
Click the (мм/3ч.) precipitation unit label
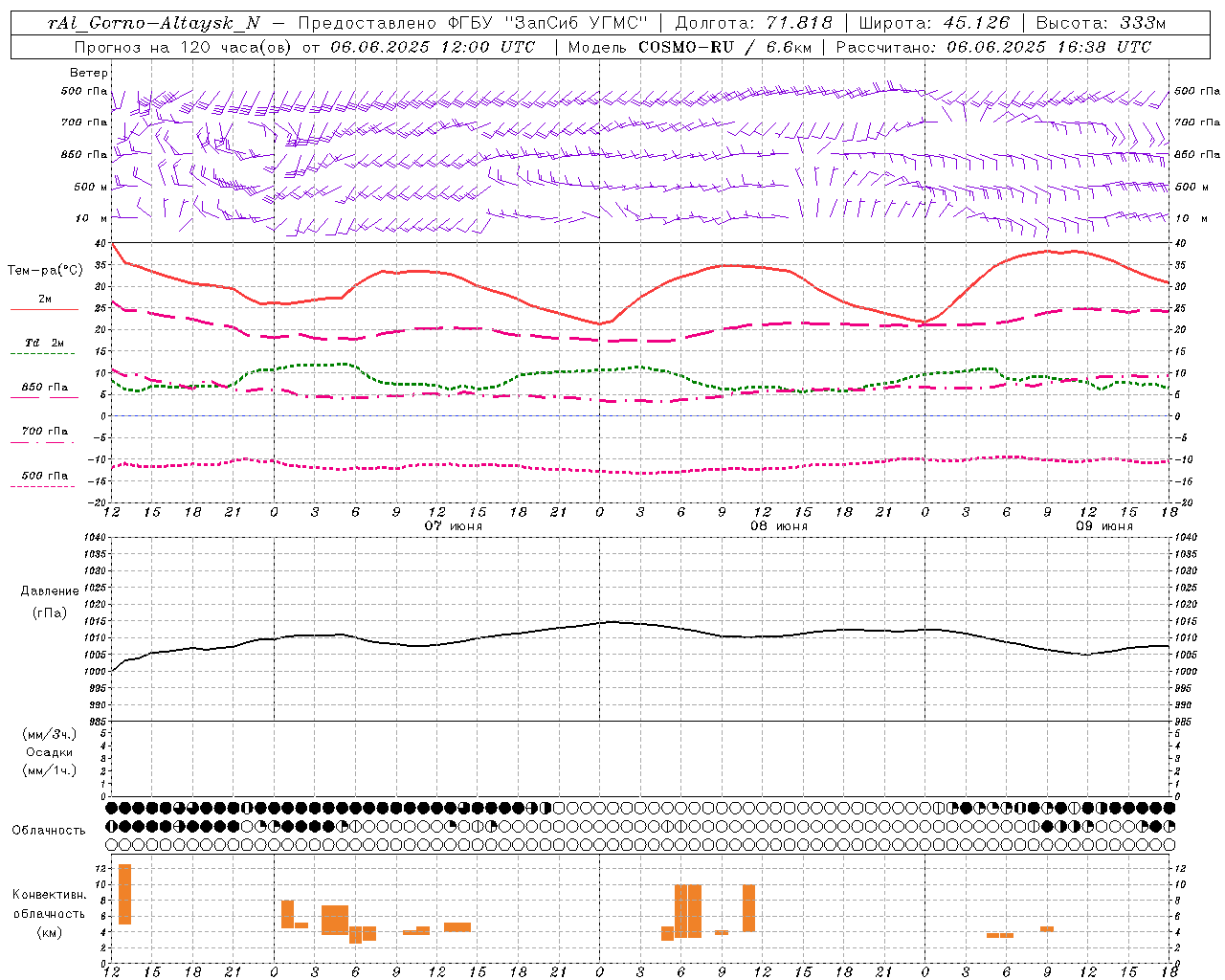(50, 734)
